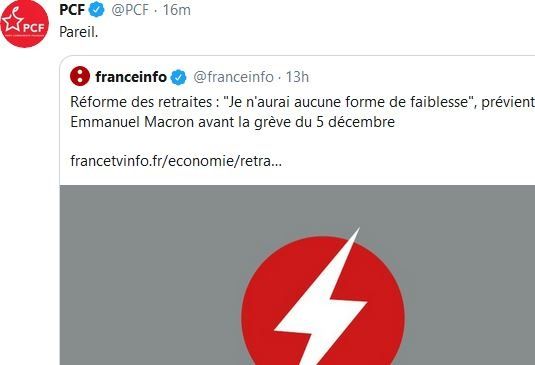Screen dimensions: 535x365
Task: Click PCF's blue verified badge
Action: (97, 10)
